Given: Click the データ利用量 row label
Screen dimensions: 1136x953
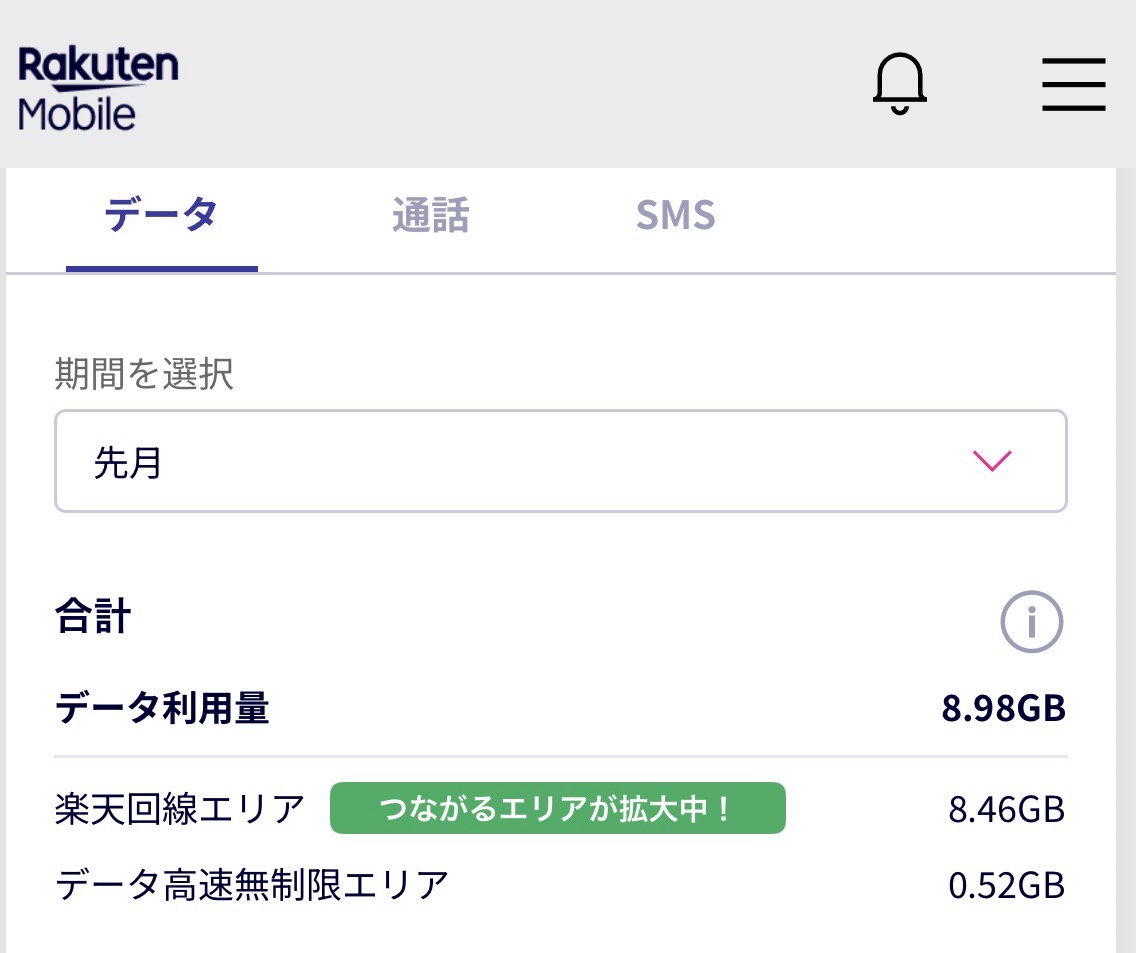Looking at the screenshot, I should [x=162, y=709].
